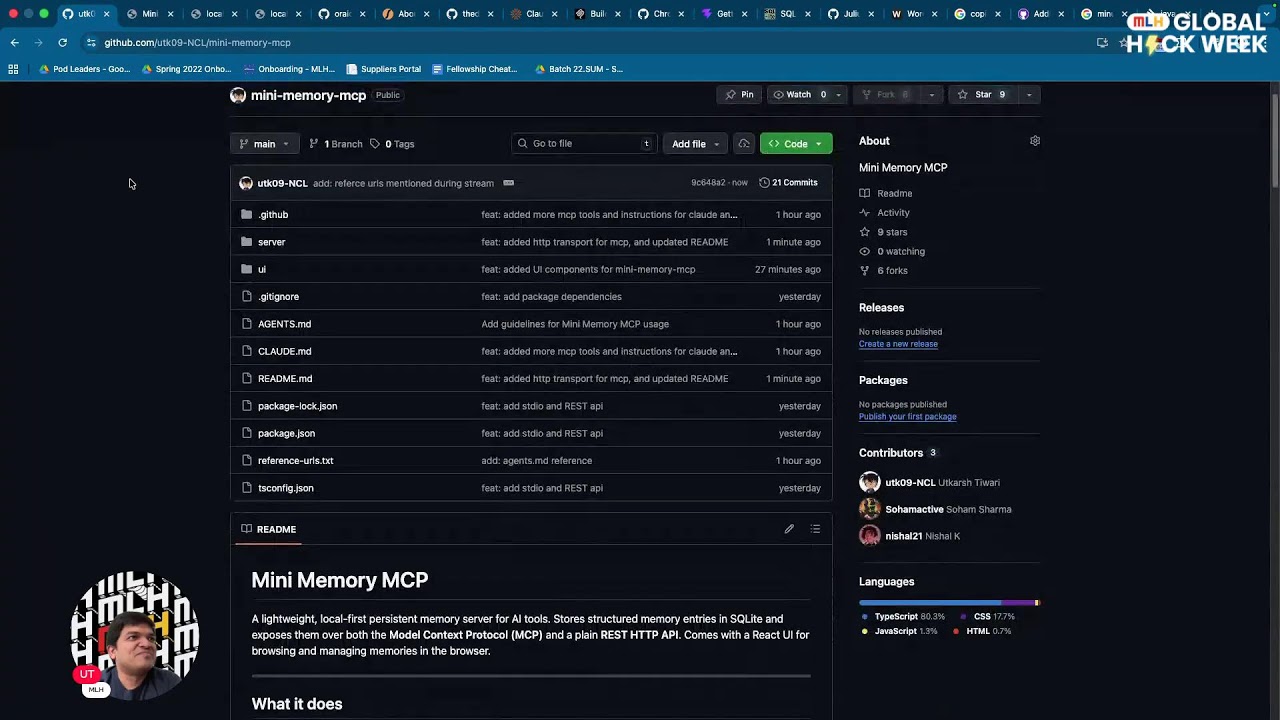Image resolution: width=1280 pixels, height=720 pixels.
Task: Click the utk09-NCL contributor avatar
Action: [870, 482]
